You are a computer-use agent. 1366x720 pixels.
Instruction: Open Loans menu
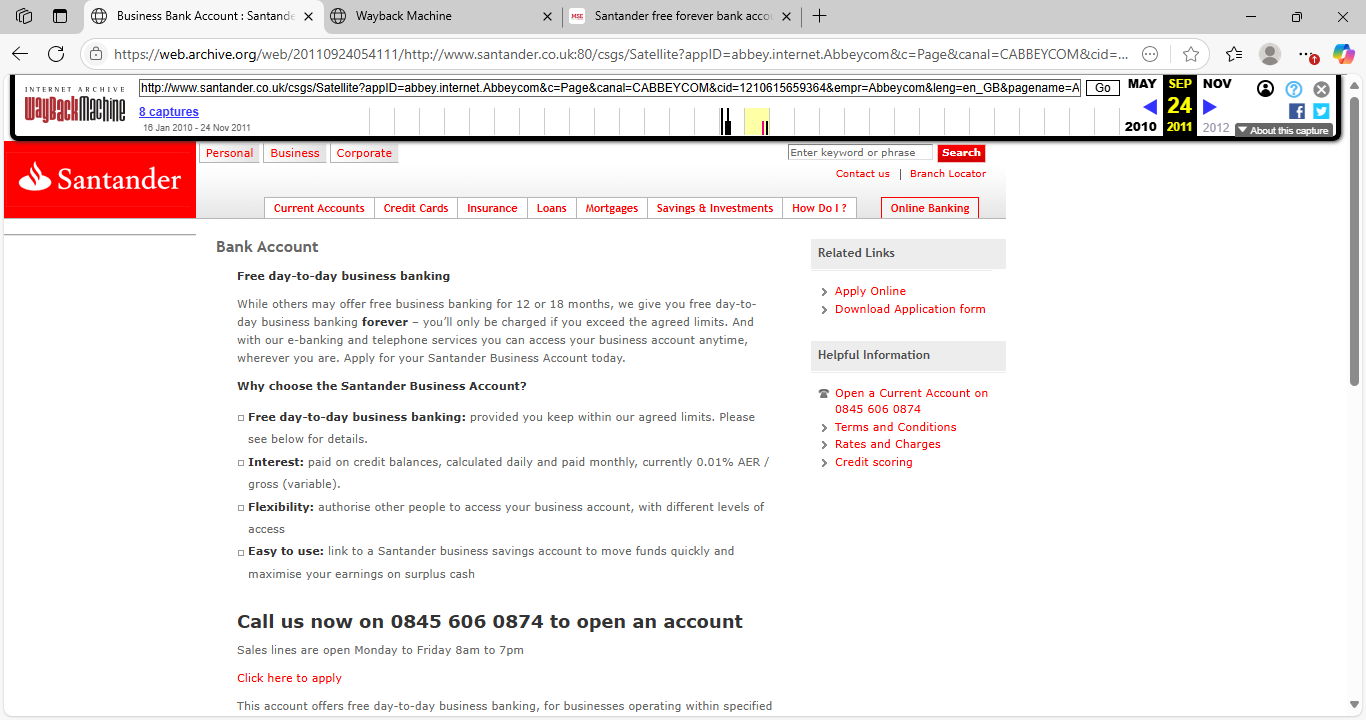click(x=552, y=208)
